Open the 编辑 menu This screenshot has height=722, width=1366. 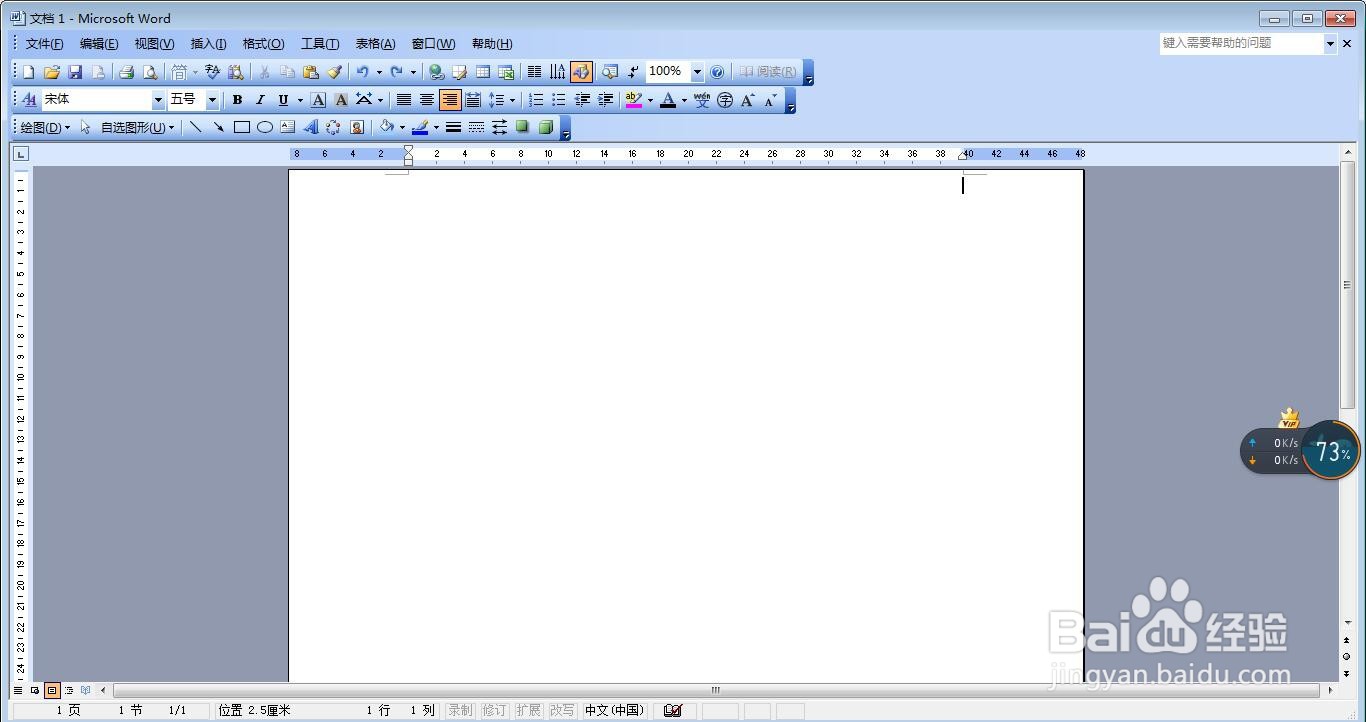(99, 44)
